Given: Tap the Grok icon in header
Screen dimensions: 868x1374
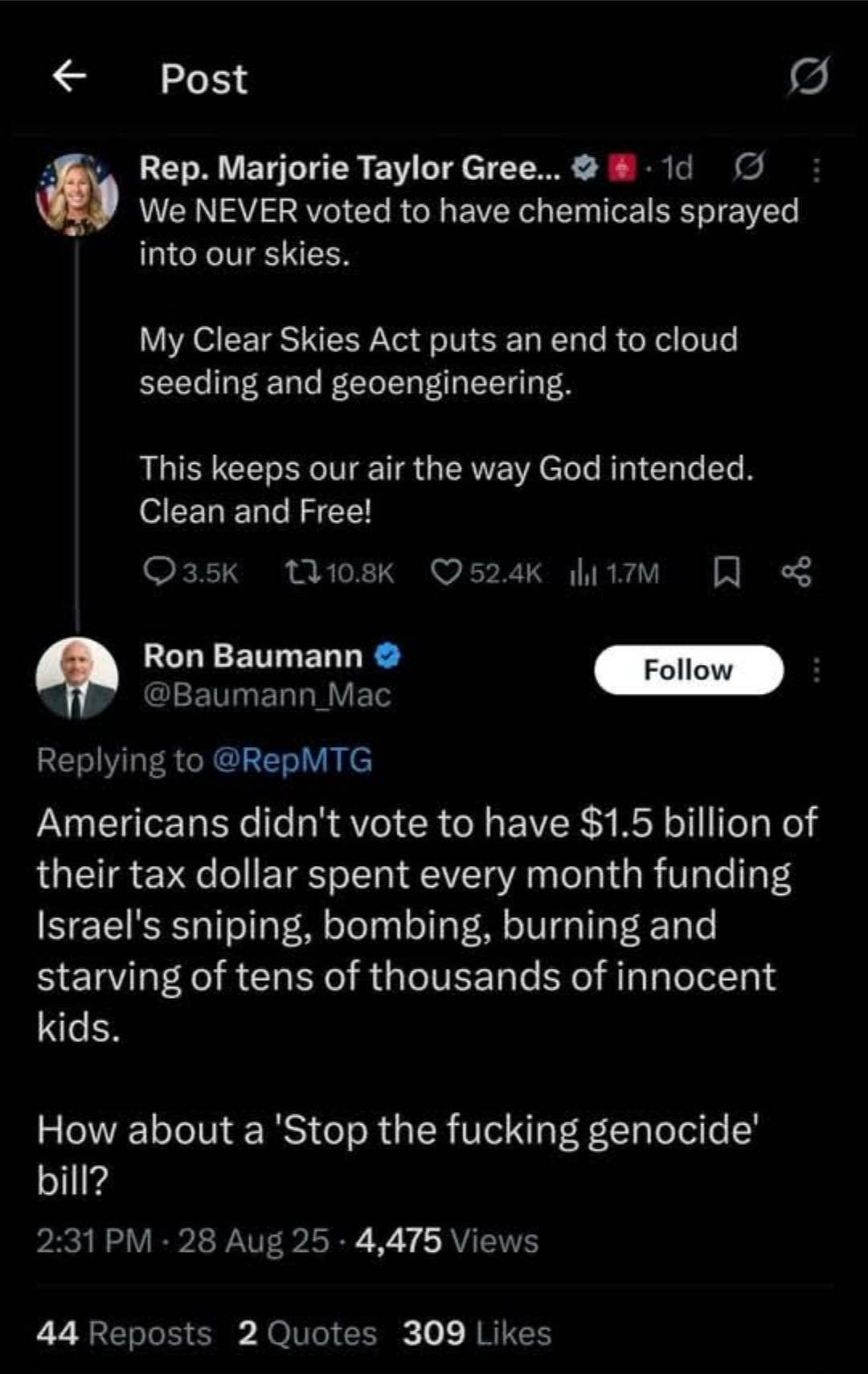Looking at the screenshot, I should (808, 77).
